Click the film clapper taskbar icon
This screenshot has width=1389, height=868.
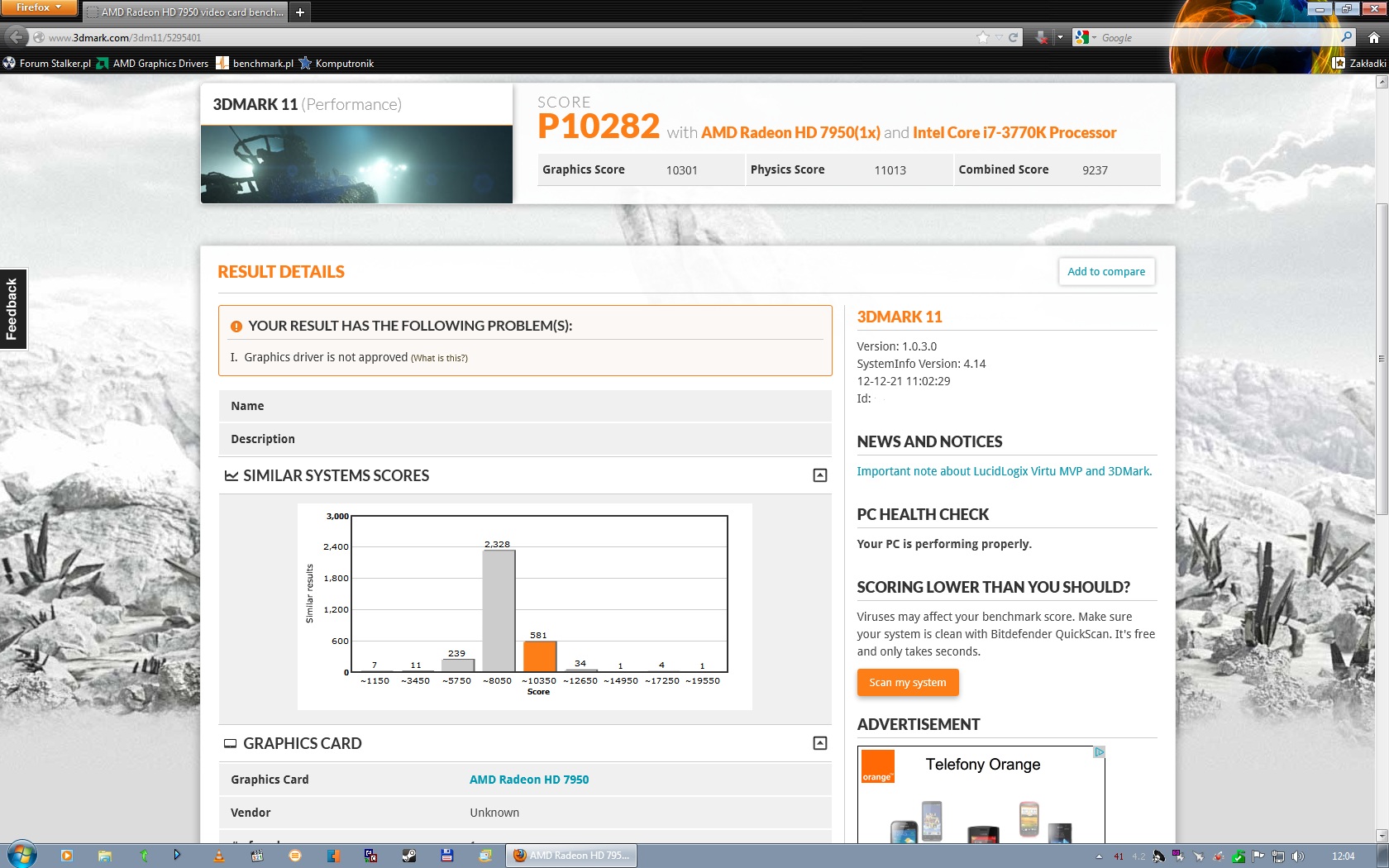tap(257, 856)
